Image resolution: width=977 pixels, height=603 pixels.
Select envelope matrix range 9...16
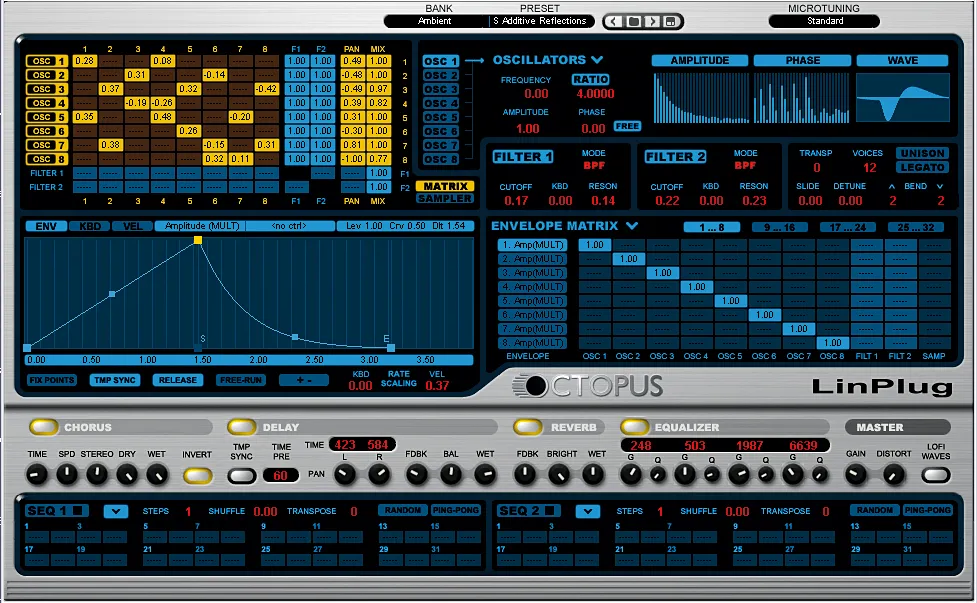[x=779, y=227]
